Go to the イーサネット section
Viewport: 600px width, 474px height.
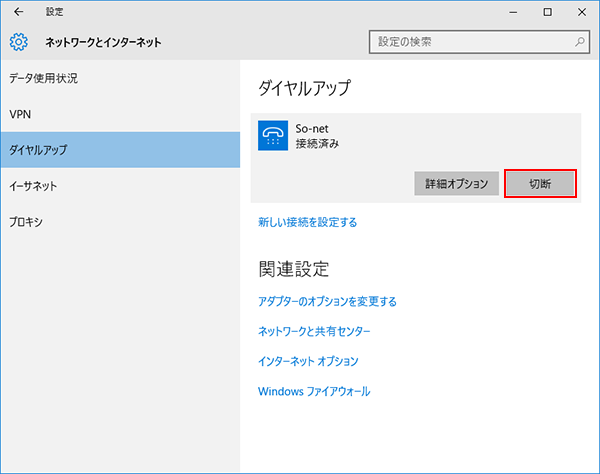(33, 186)
